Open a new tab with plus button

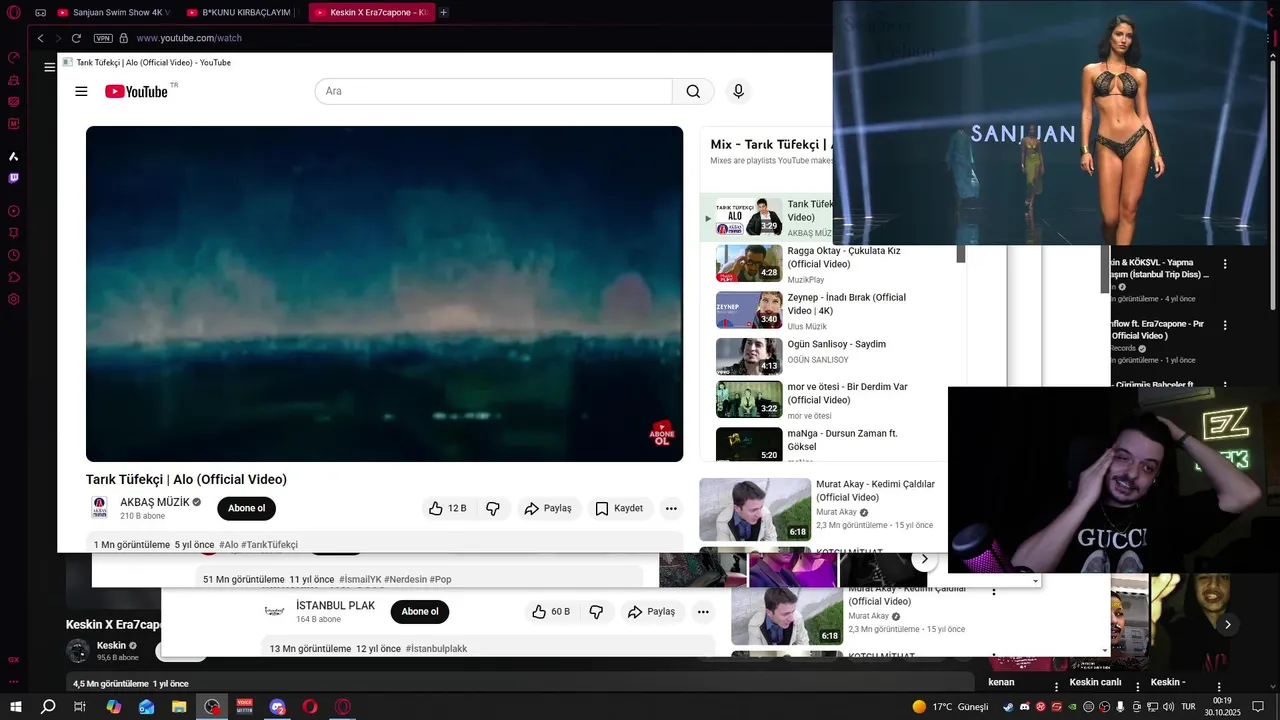444,12
